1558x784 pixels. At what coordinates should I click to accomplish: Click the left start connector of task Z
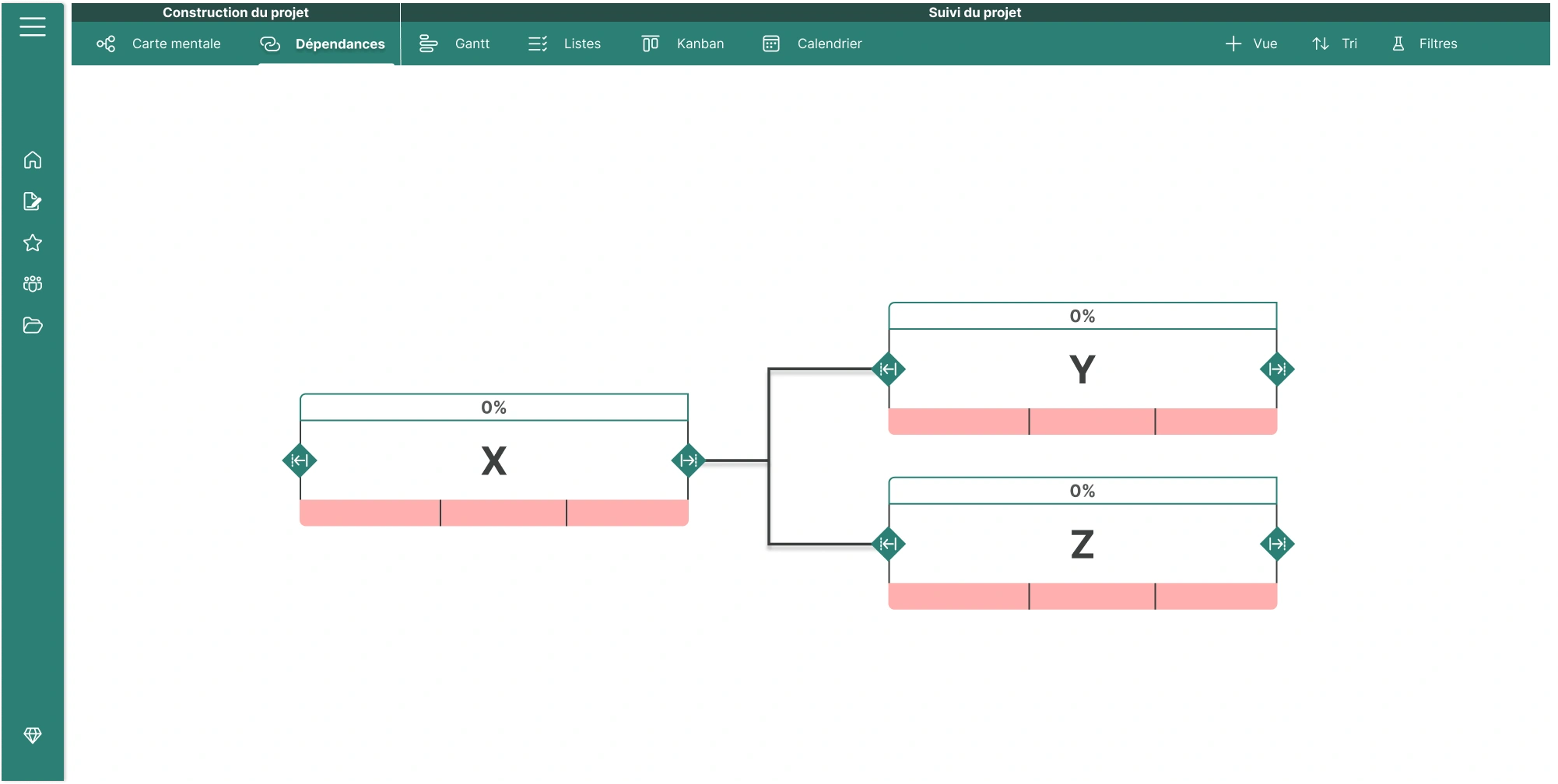888,544
